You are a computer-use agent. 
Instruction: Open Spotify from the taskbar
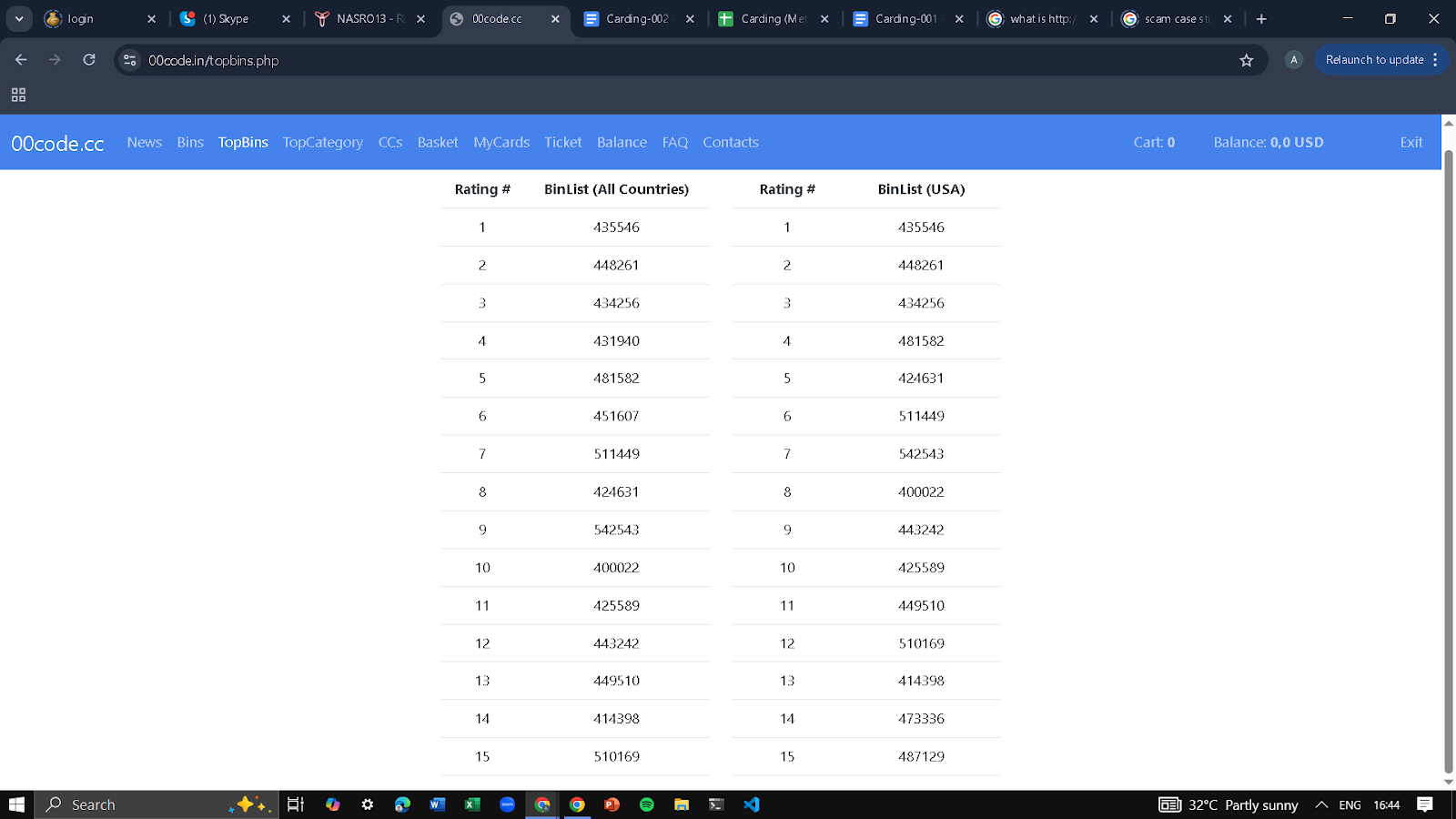click(x=647, y=804)
